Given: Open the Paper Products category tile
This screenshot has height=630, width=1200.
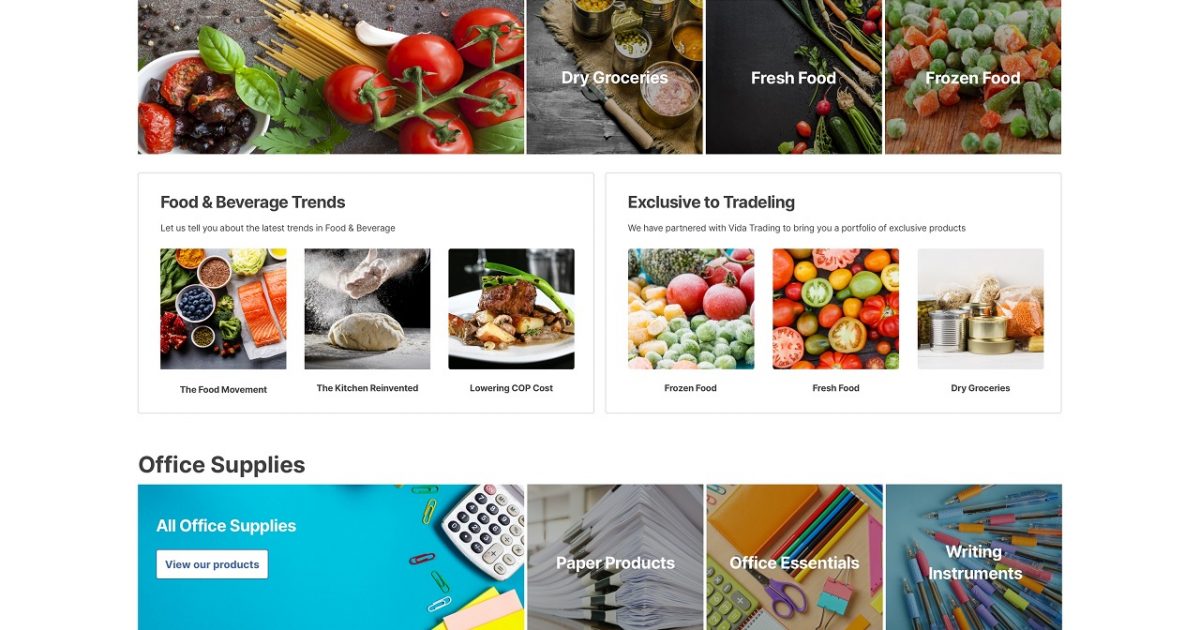Looking at the screenshot, I should pos(615,558).
